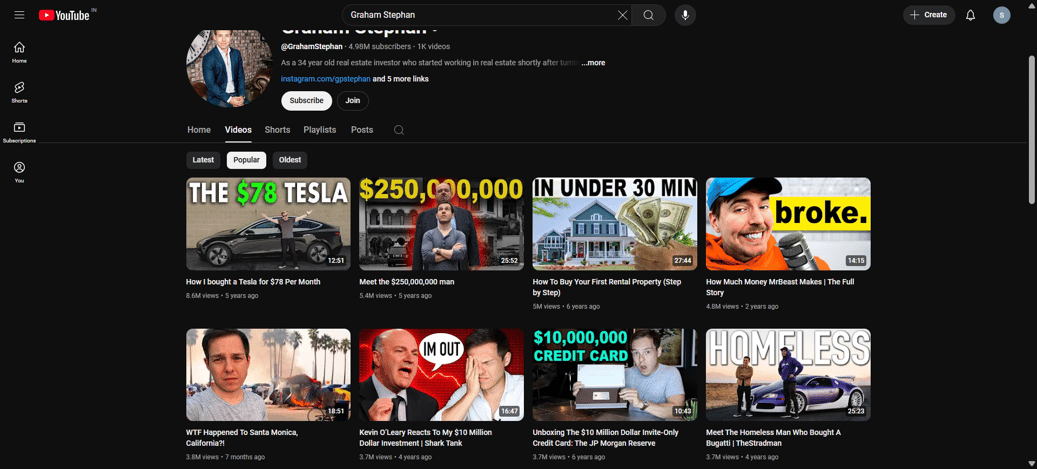The image size is (1037, 469).
Task: Open the Posts tab
Action: click(362, 130)
